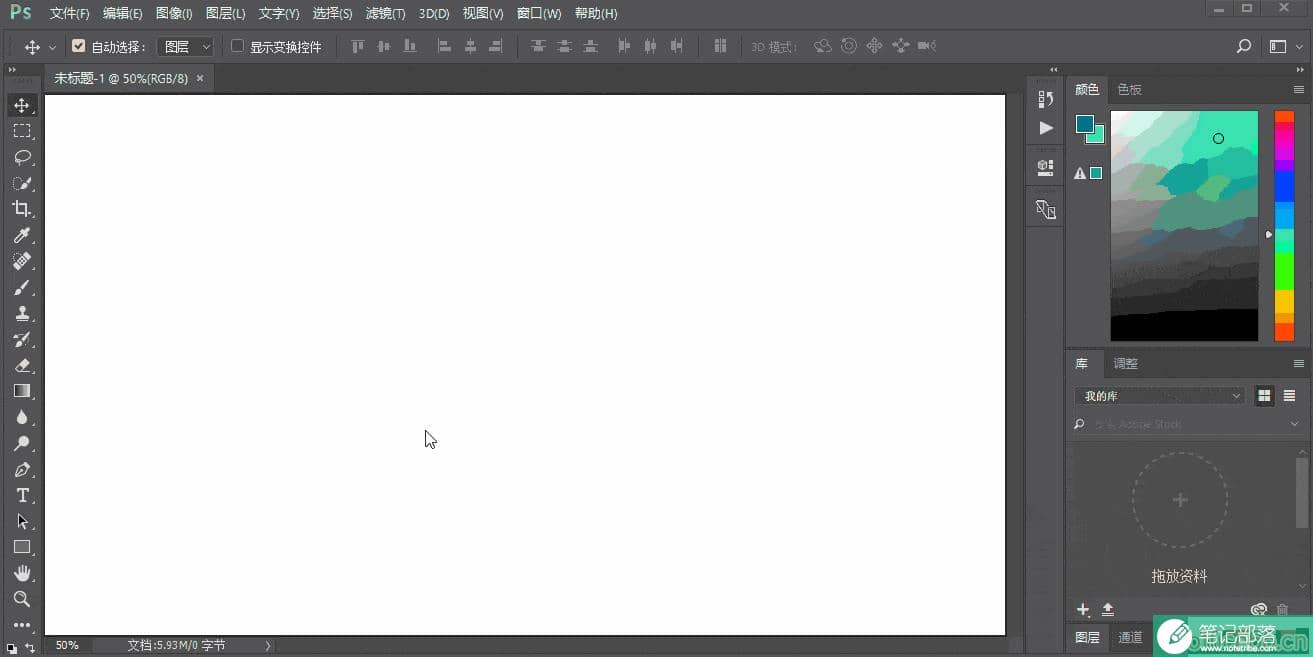Screen dimensions: 1313x657
Task: Click the search magnifier in options bar
Action: tap(1244, 46)
